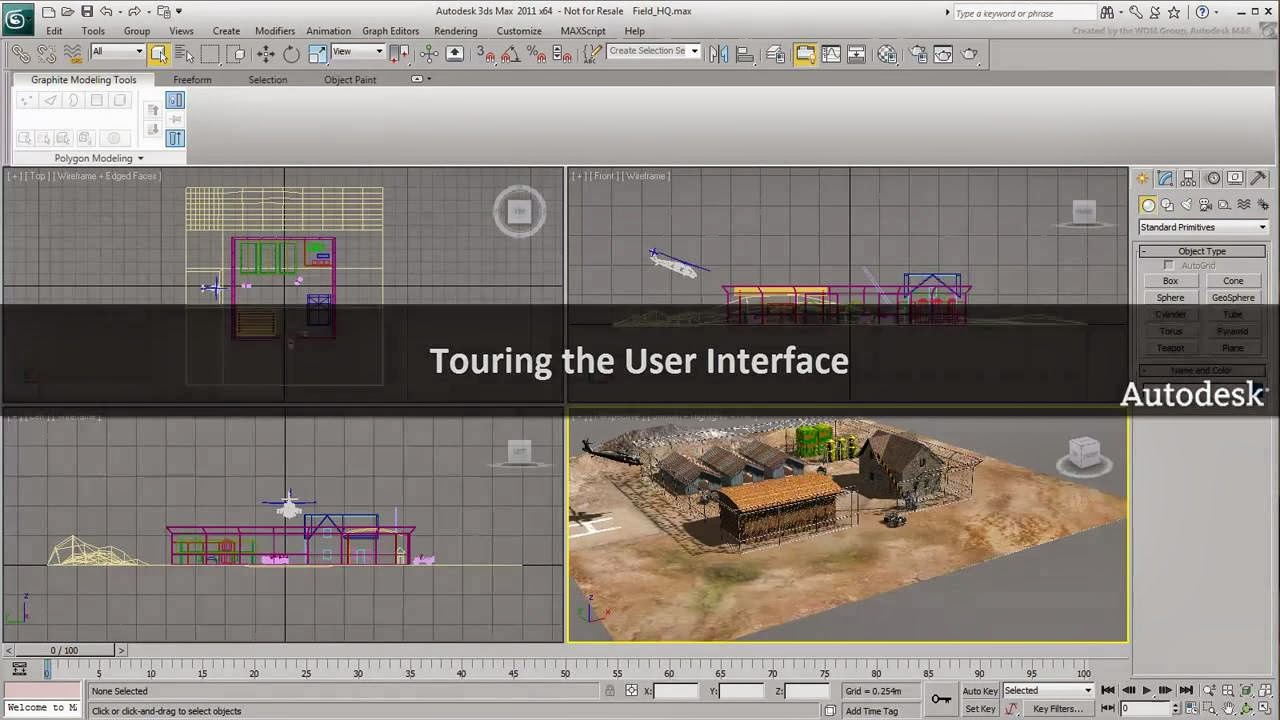
Task: Open the Geometry category in the Create panel
Action: coord(1148,204)
